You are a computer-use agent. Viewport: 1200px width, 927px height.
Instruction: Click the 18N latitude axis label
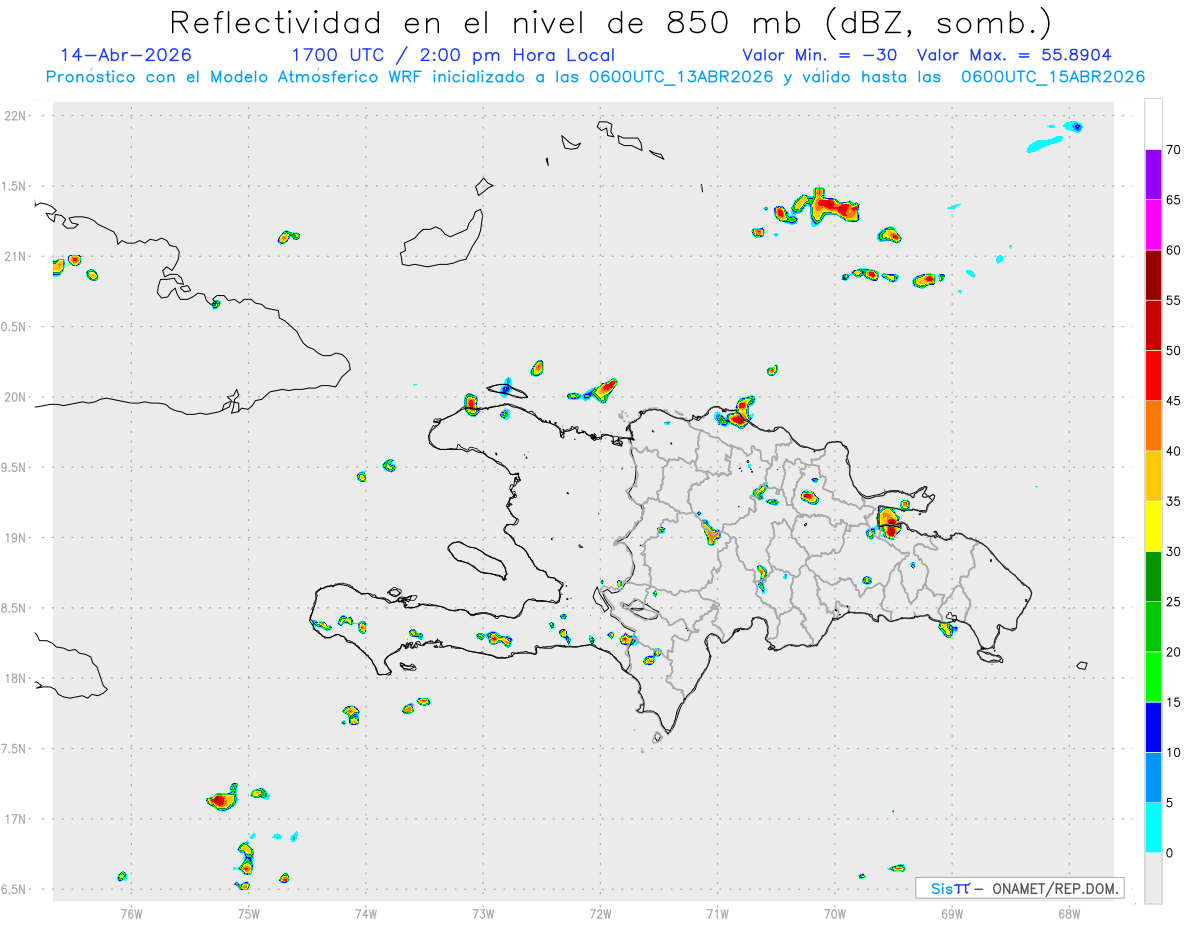point(17,679)
